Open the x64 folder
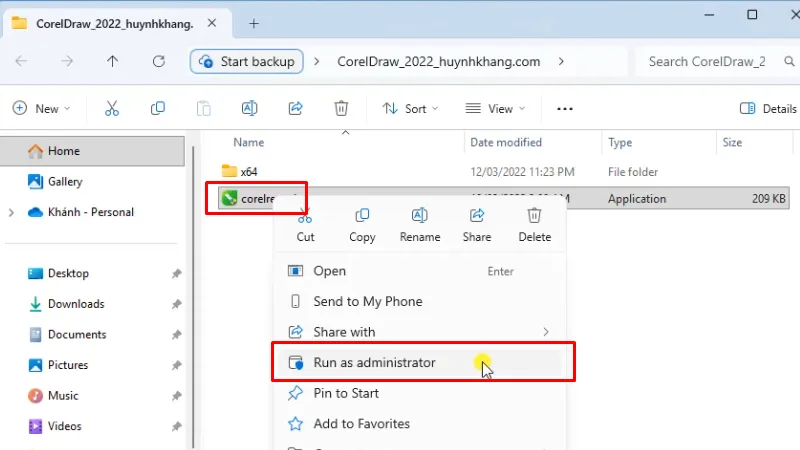Viewport: 800px width, 450px height. tap(249, 171)
